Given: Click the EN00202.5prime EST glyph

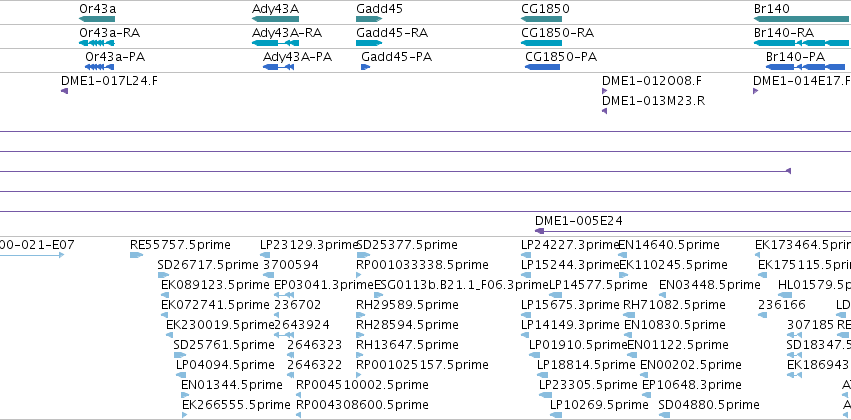Looking at the screenshot, I should (645, 375).
